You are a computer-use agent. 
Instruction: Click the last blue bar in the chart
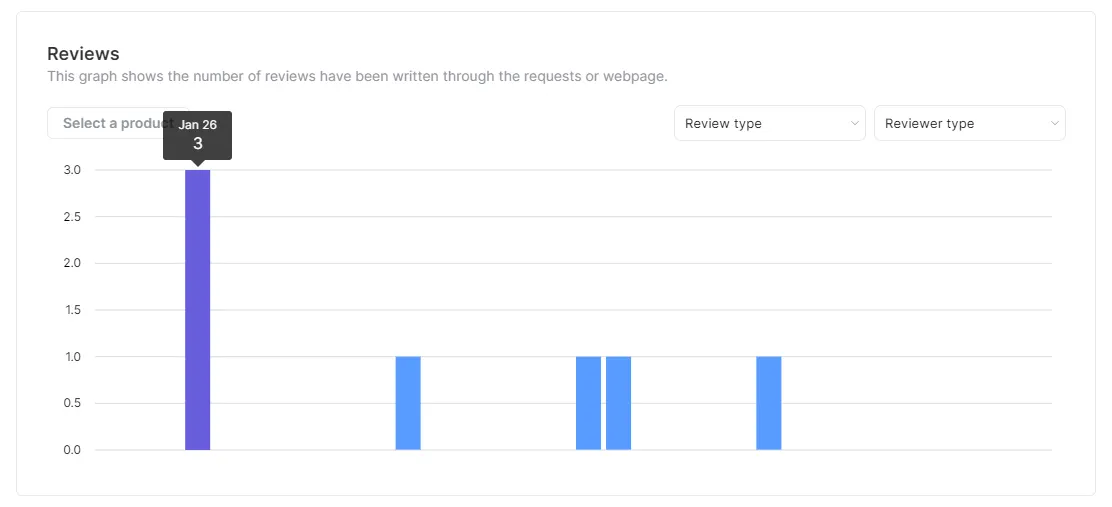pyautogui.click(x=769, y=403)
